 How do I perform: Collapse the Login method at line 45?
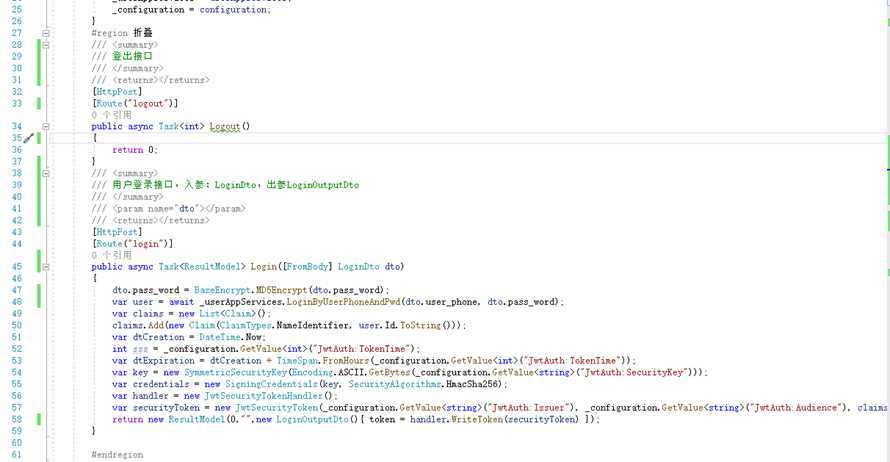46,267
